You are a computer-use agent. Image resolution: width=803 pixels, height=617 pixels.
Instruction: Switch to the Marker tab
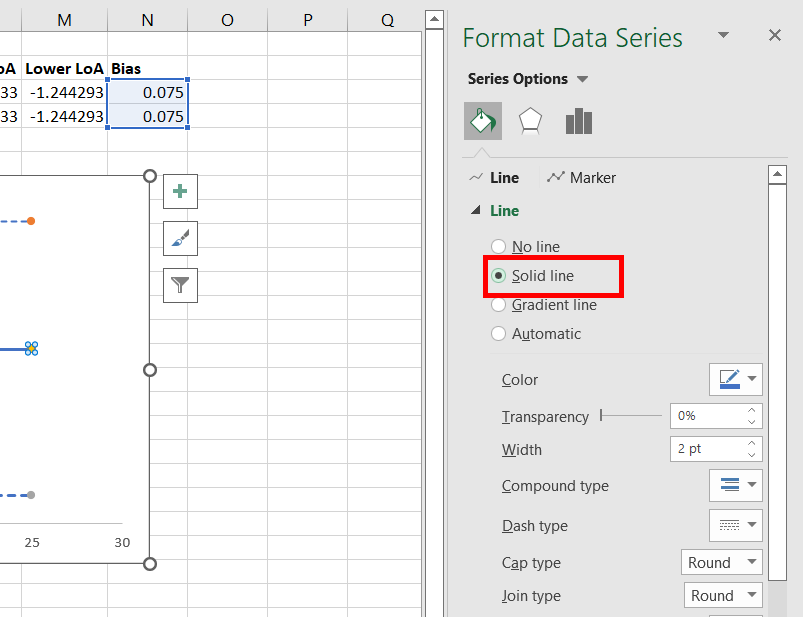[x=581, y=178]
